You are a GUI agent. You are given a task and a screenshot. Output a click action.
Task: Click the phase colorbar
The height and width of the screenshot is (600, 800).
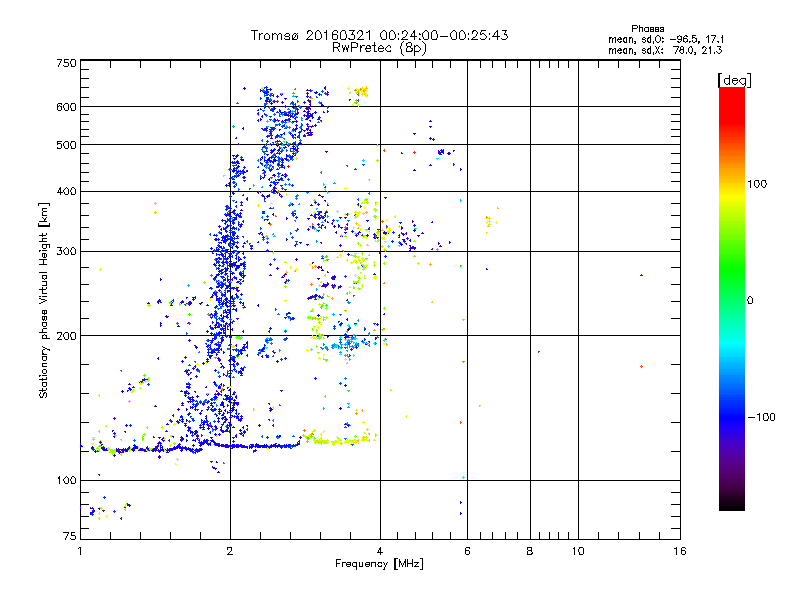pos(732,298)
